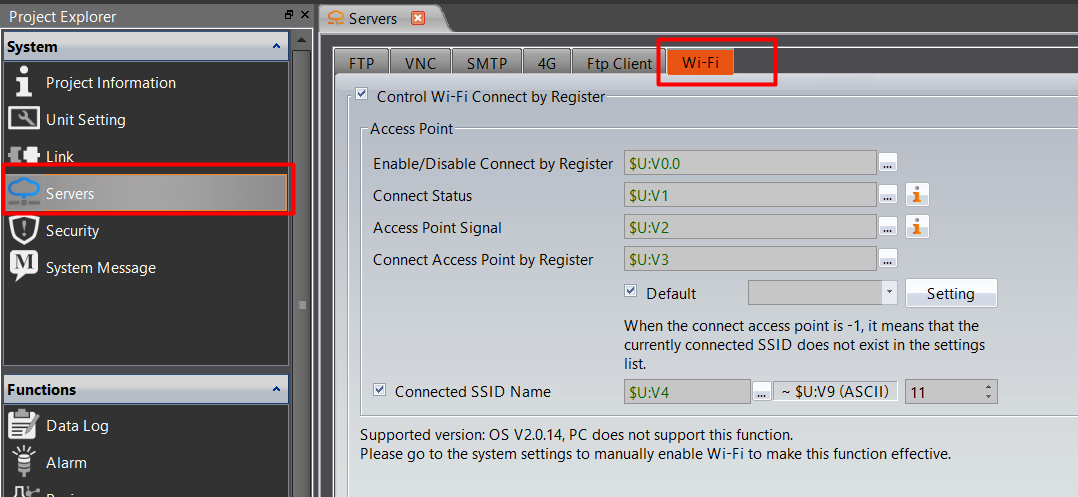Click the Setting button

[x=950, y=294]
